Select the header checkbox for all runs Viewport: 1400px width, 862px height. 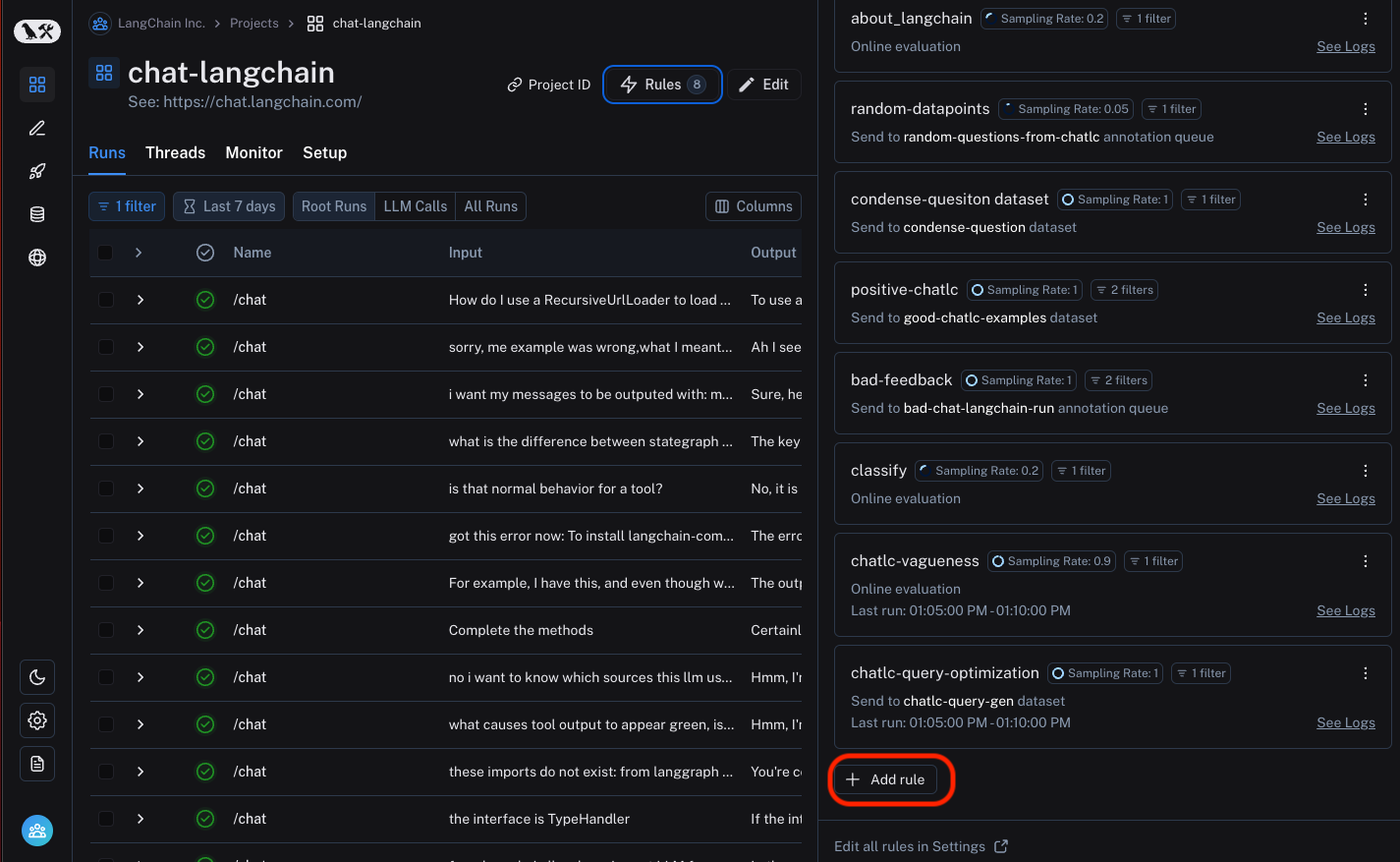click(105, 253)
